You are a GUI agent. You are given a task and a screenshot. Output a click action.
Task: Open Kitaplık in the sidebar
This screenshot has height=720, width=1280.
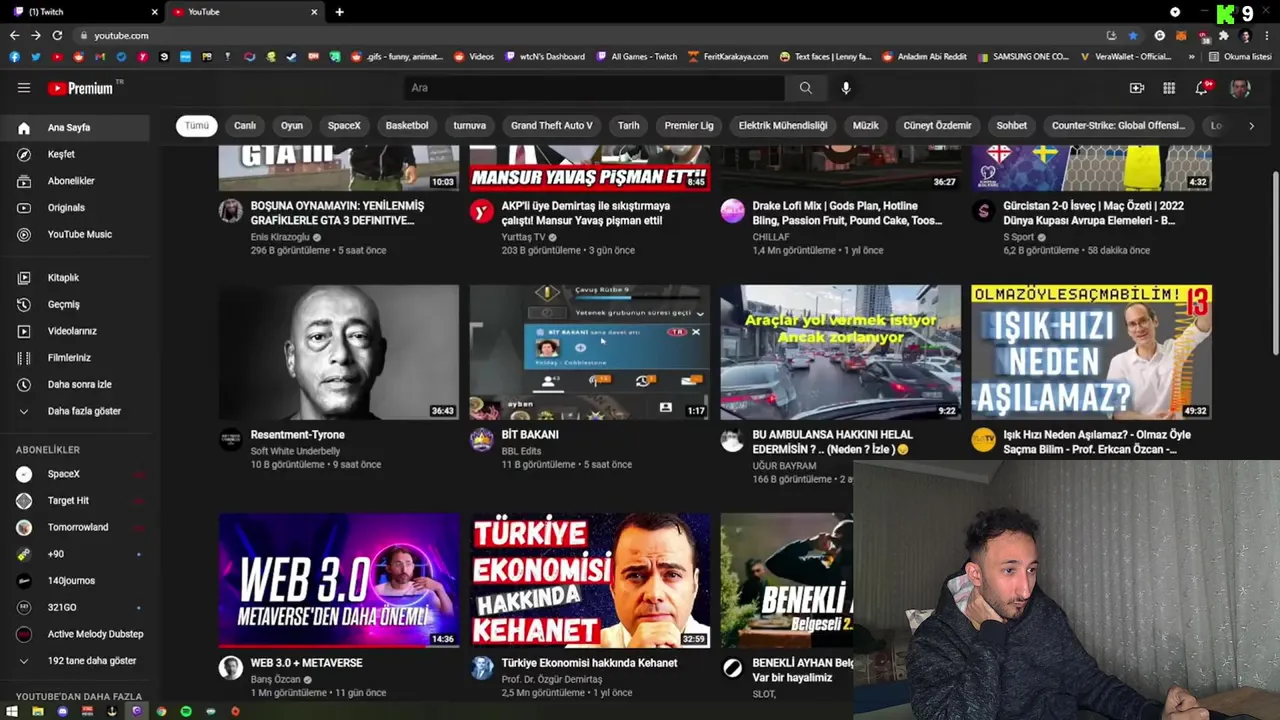click(75, 278)
